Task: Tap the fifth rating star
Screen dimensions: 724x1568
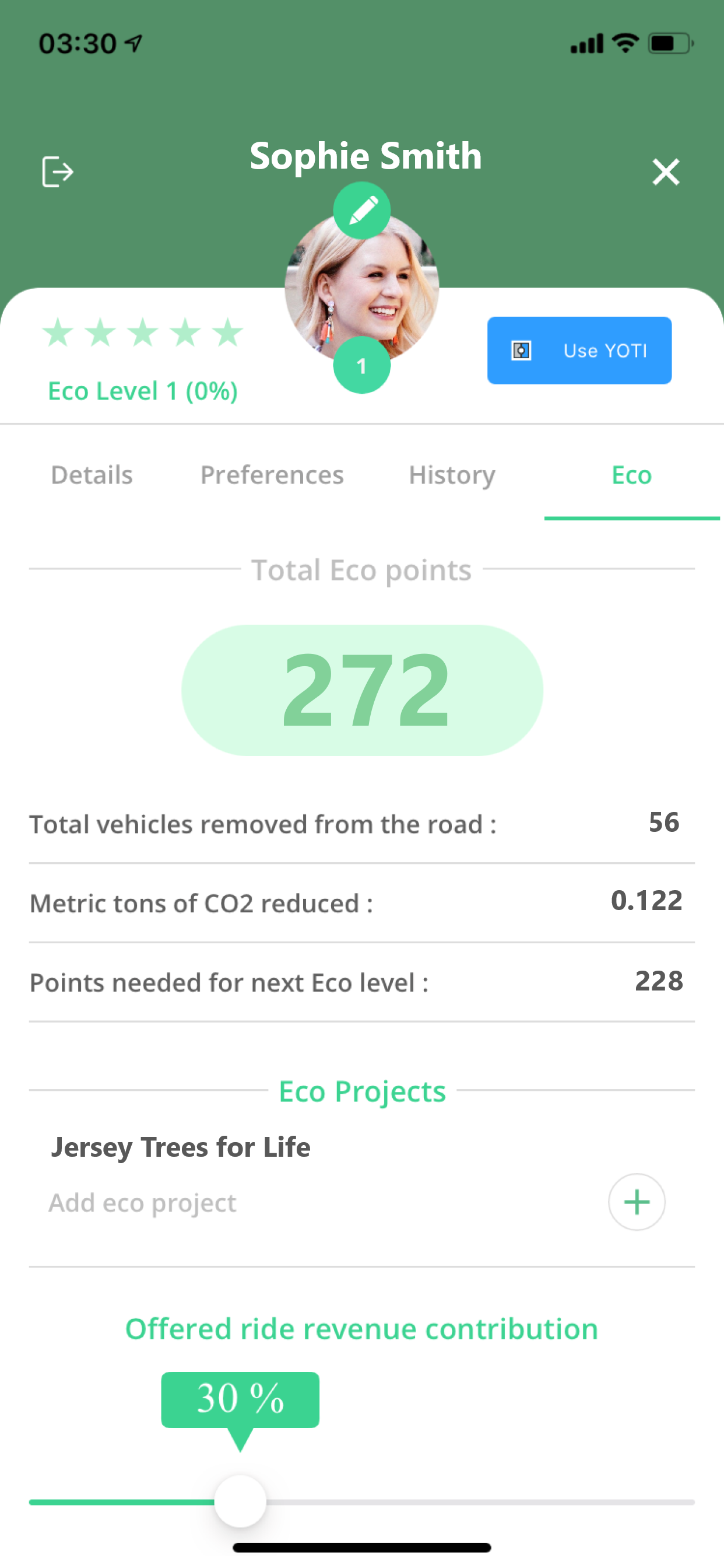Action: click(x=227, y=332)
